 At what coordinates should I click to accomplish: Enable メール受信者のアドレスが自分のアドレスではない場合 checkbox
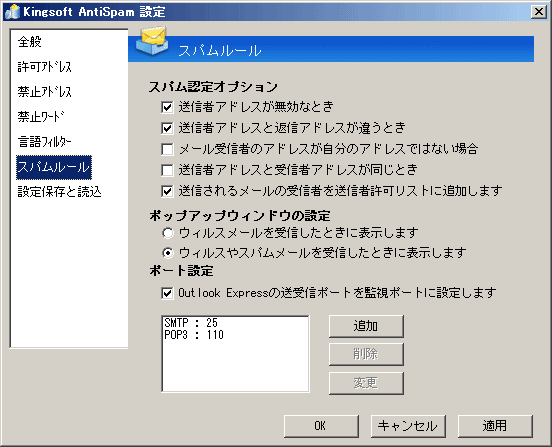pyautogui.click(x=167, y=149)
